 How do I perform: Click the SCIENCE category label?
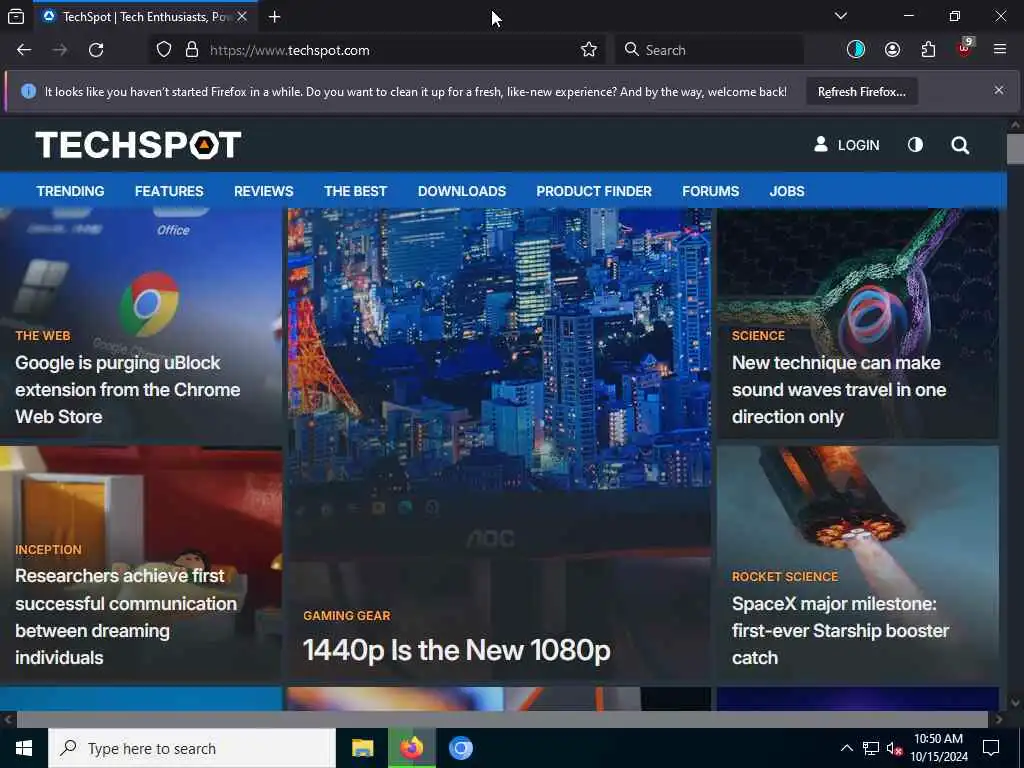point(758,336)
